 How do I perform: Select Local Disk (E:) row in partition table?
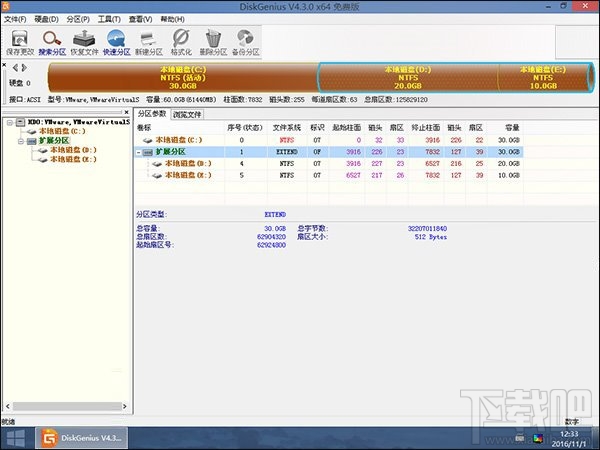(329, 175)
